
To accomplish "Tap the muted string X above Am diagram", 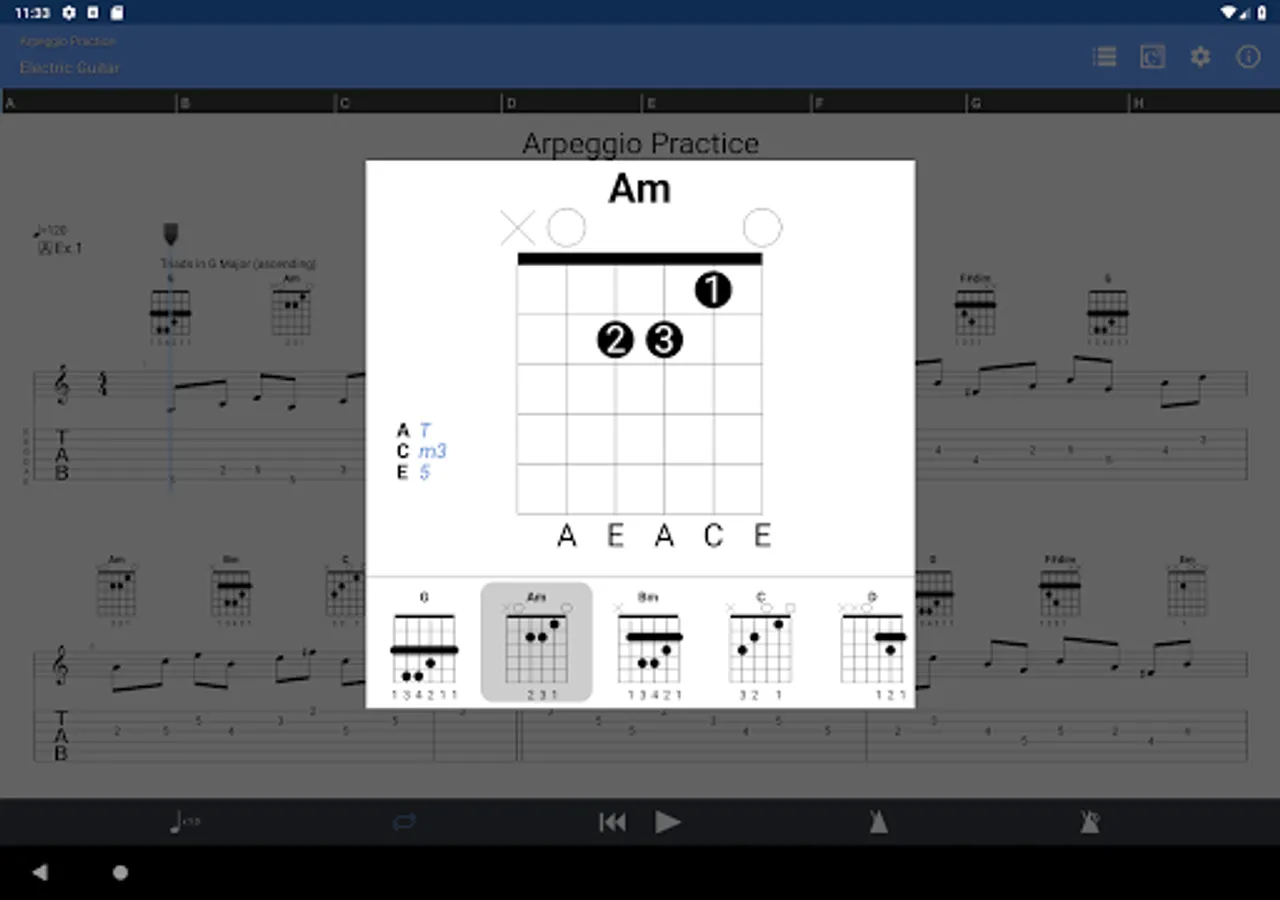I will tap(517, 228).
